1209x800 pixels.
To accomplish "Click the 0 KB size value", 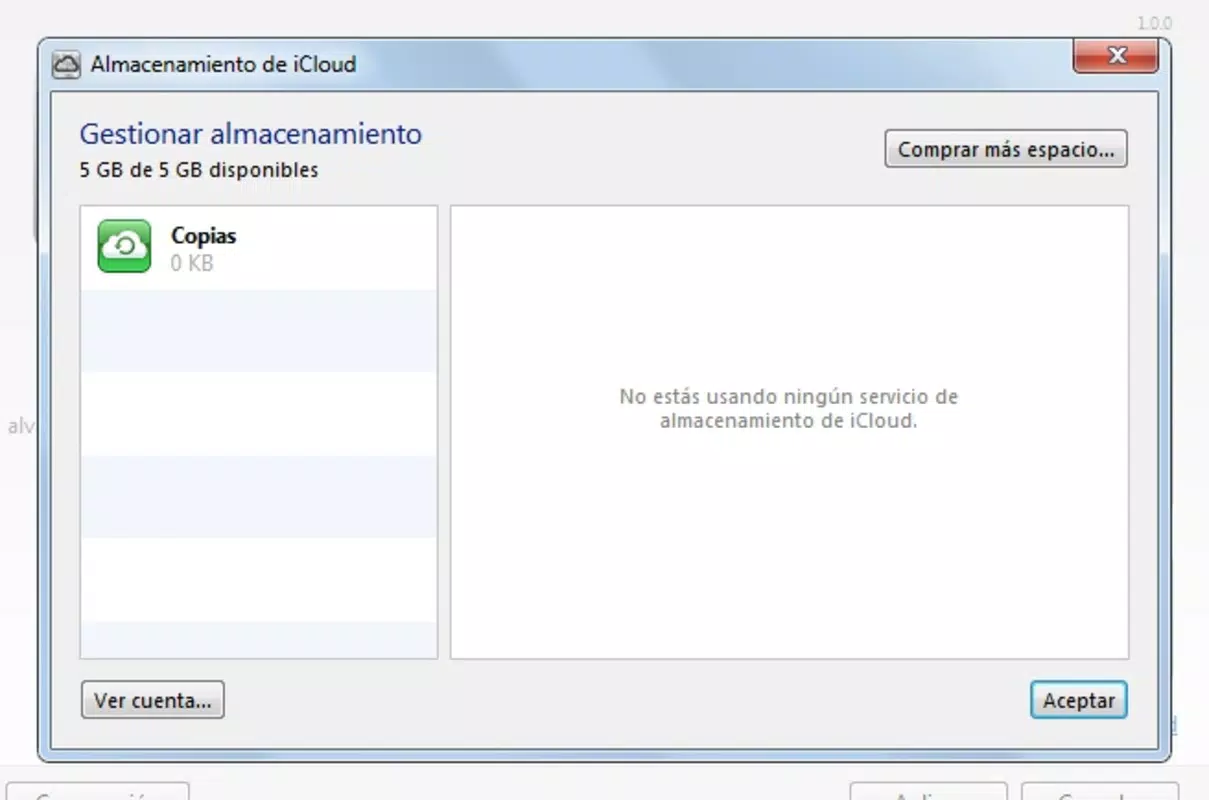I will (192, 264).
